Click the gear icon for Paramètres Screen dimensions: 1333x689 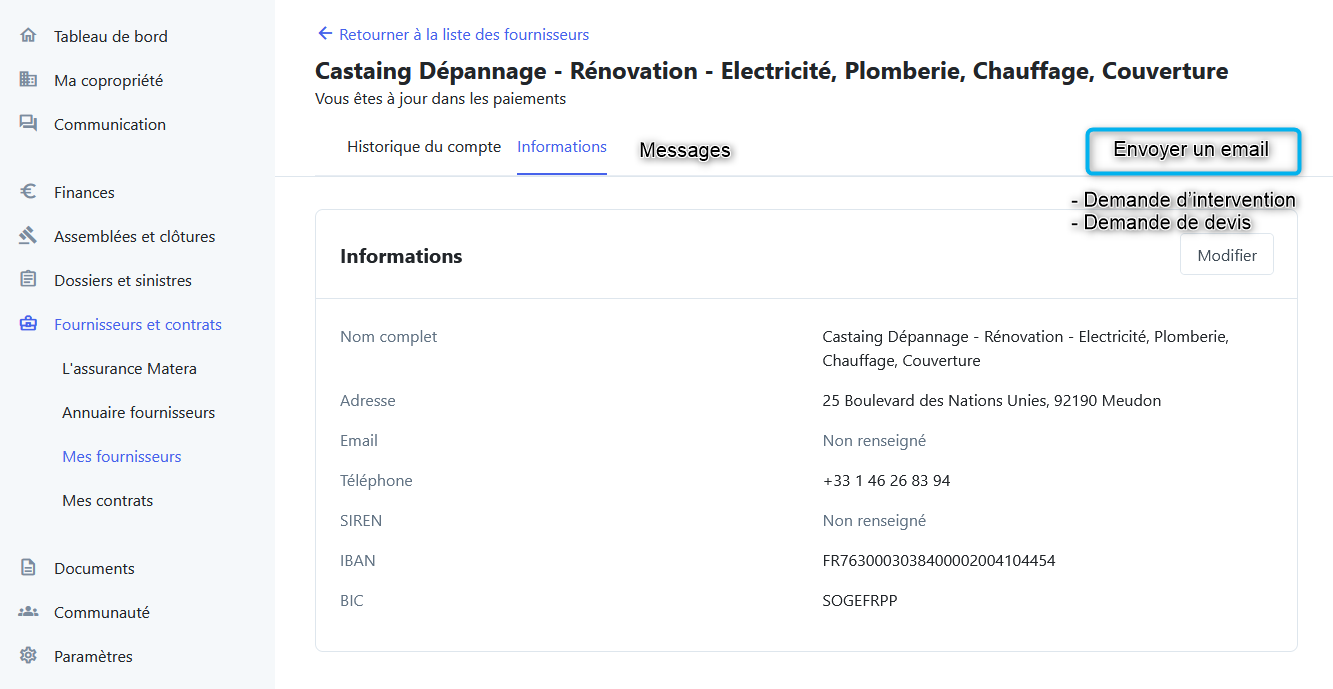(x=28, y=656)
